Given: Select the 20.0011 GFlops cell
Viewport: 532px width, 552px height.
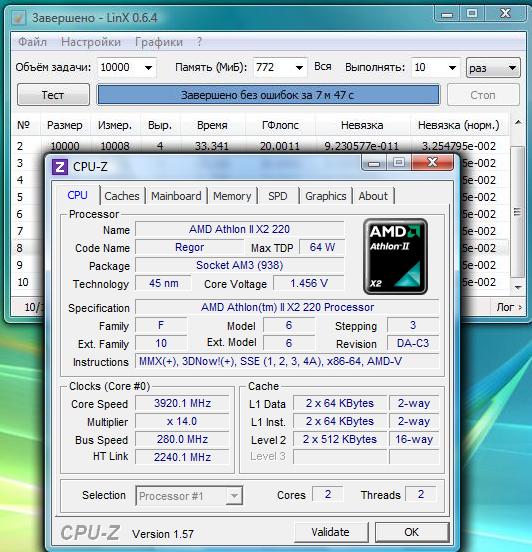Looking at the screenshot, I should 280,146.
